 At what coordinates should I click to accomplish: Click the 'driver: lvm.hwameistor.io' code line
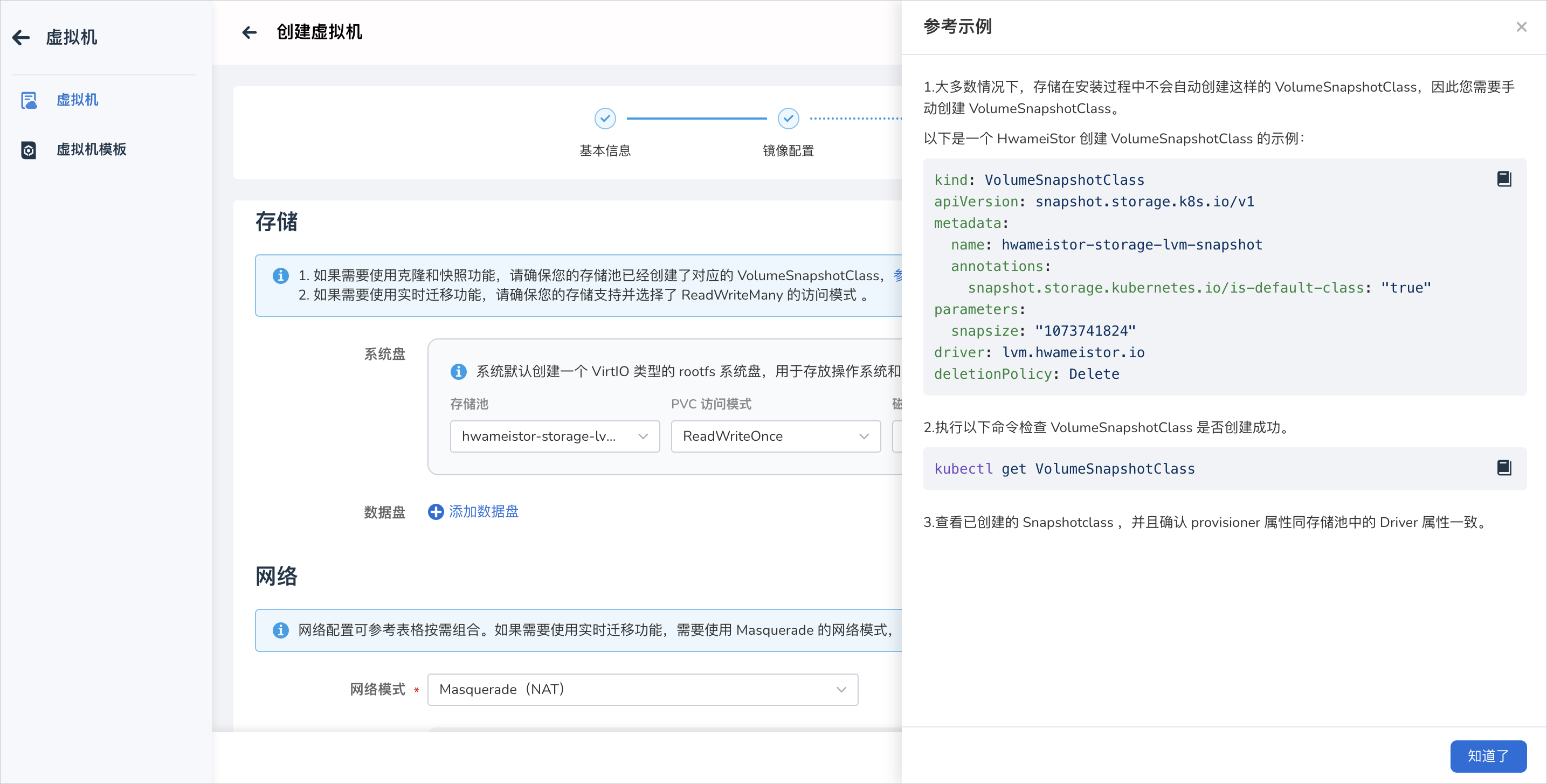(x=1039, y=352)
